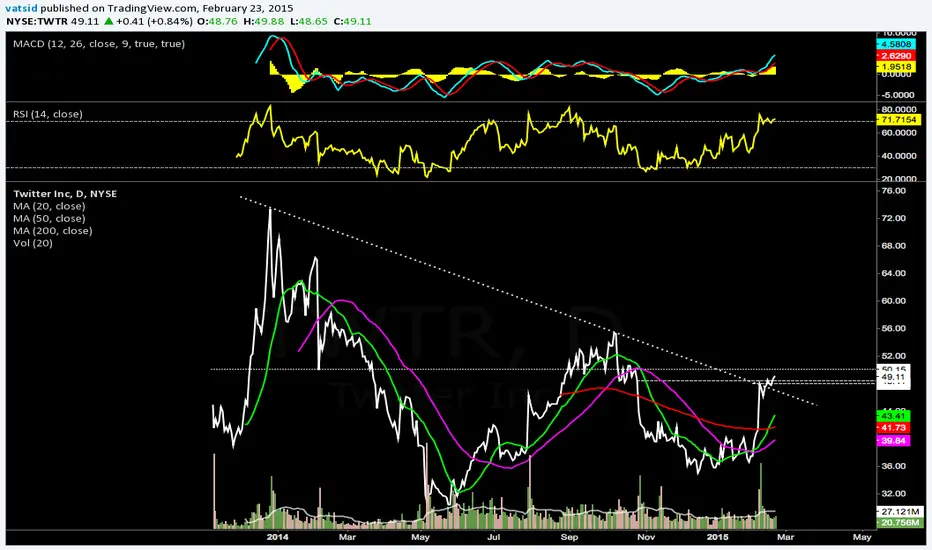
Task: Click the Twitter Inc, D, NYSE title
Action: [65, 194]
